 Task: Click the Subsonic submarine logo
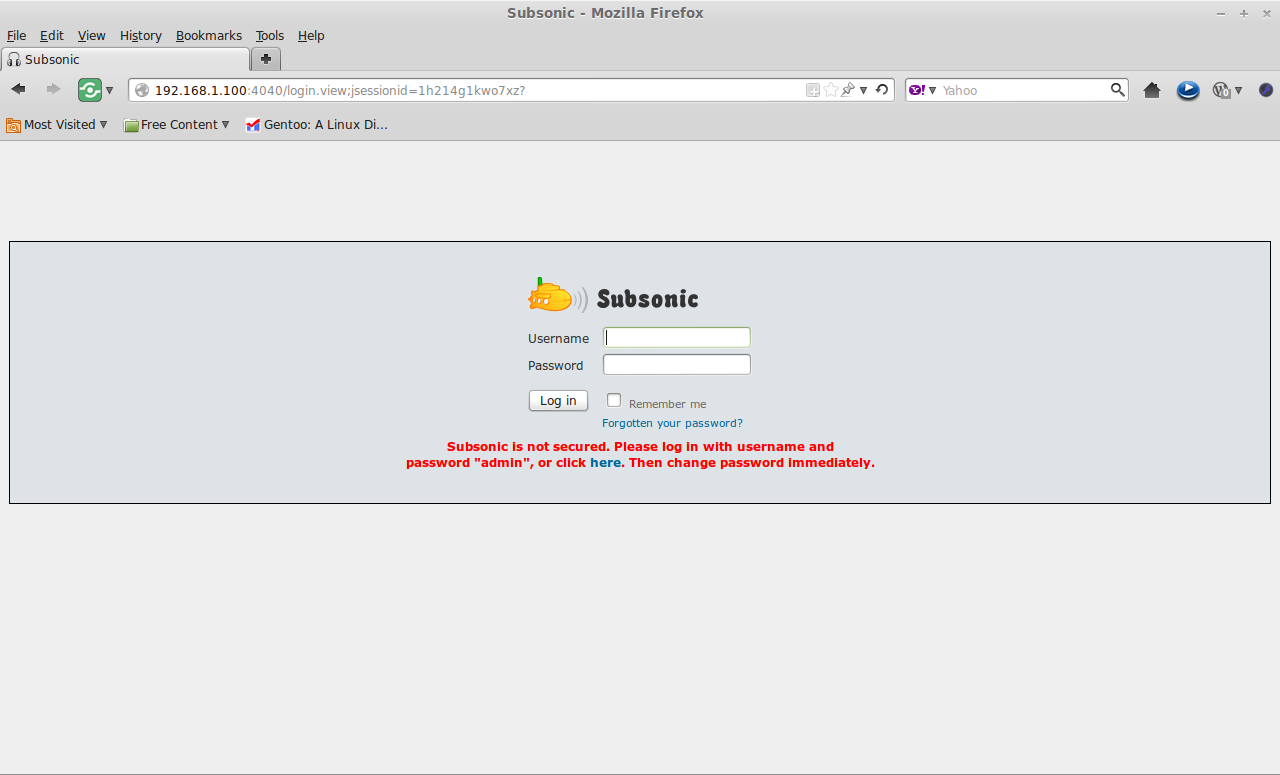[557, 296]
